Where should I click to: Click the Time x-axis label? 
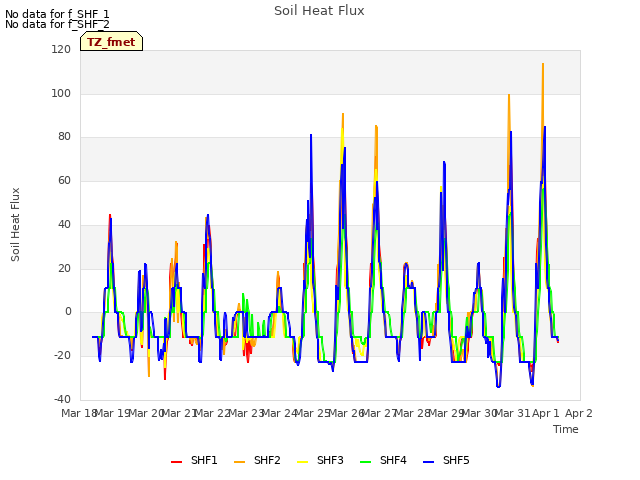566,429
